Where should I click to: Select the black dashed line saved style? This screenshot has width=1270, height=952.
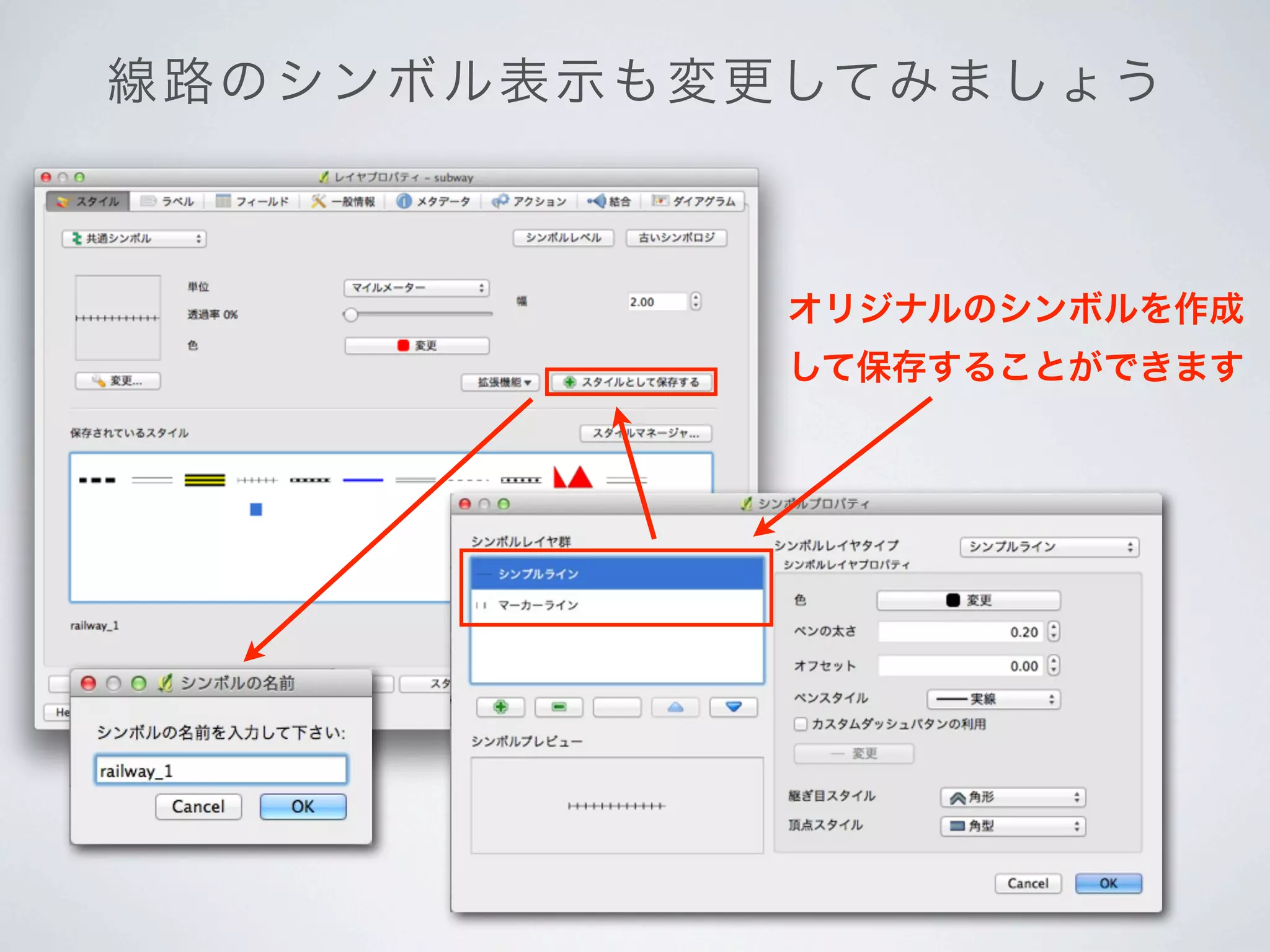point(97,480)
